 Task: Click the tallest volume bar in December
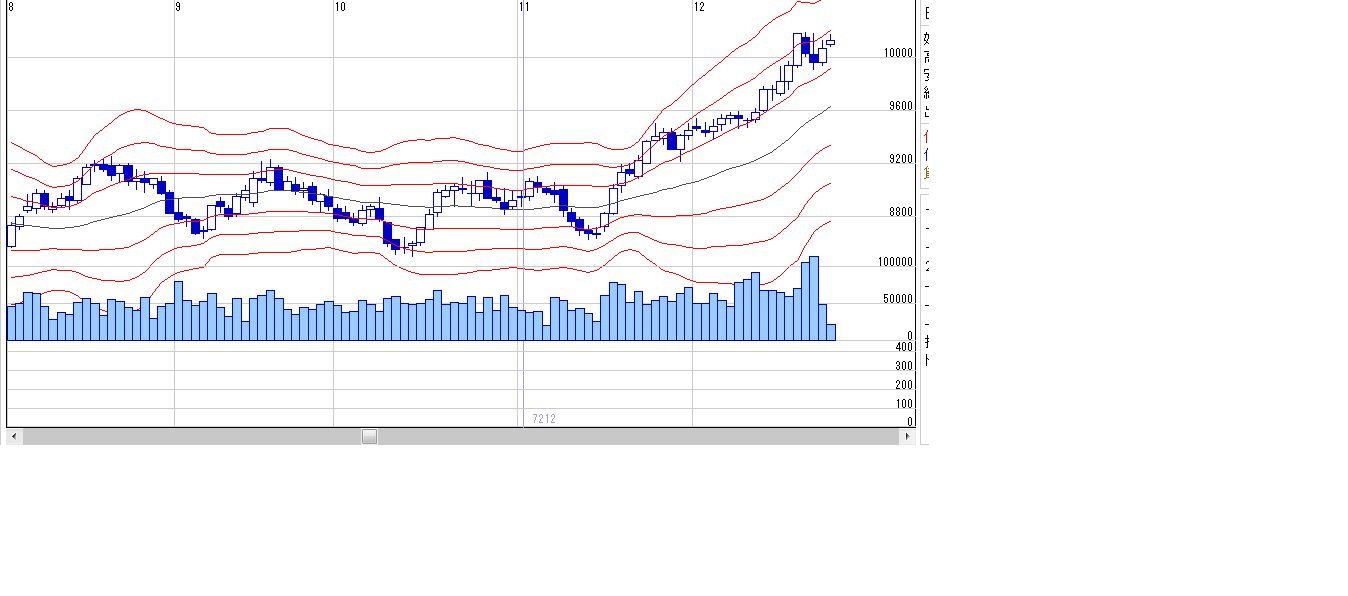814,298
